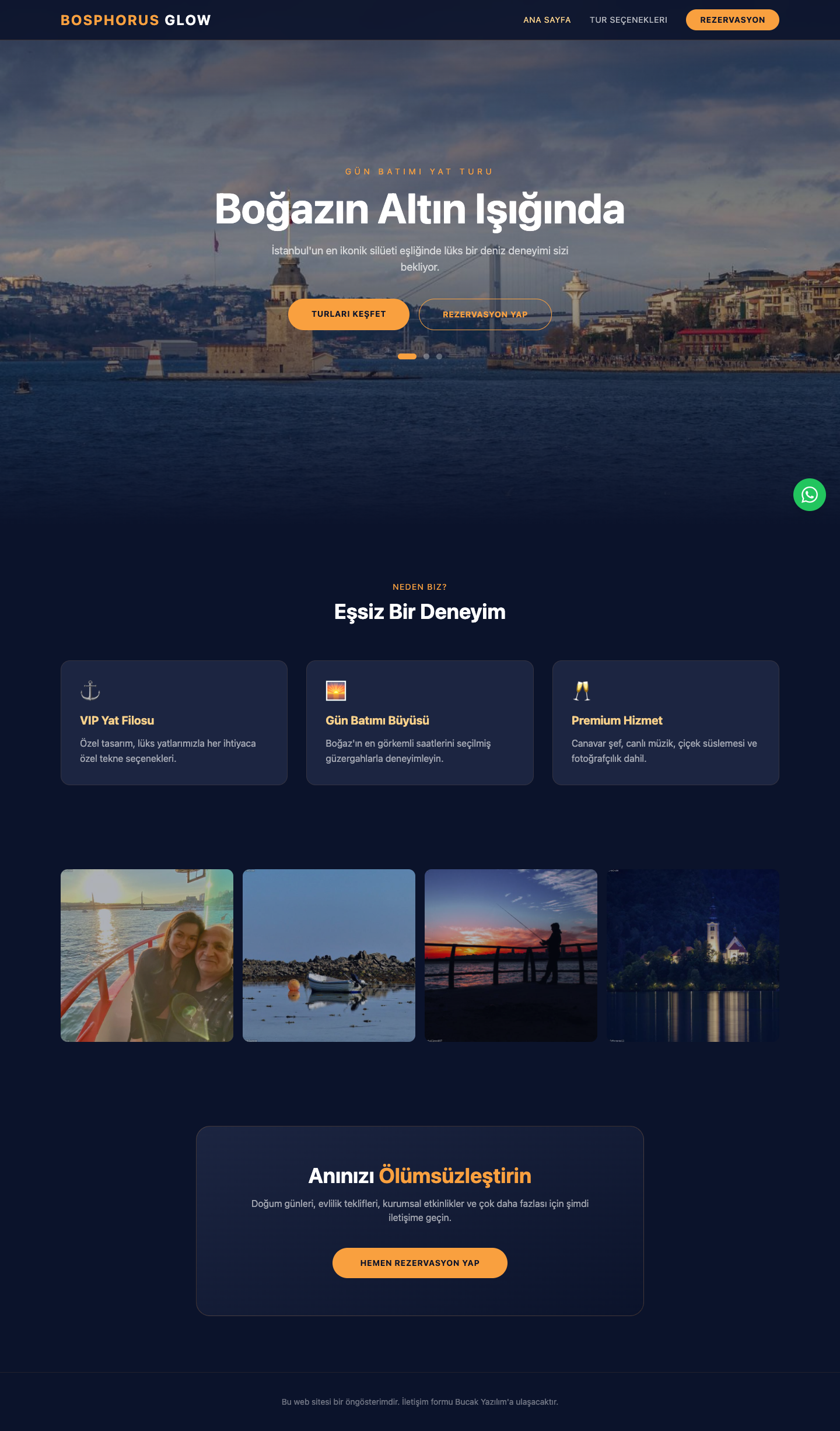Click the Hemen Rezervasyon Yap button
The height and width of the screenshot is (1431, 840).
pyautogui.click(x=420, y=1263)
